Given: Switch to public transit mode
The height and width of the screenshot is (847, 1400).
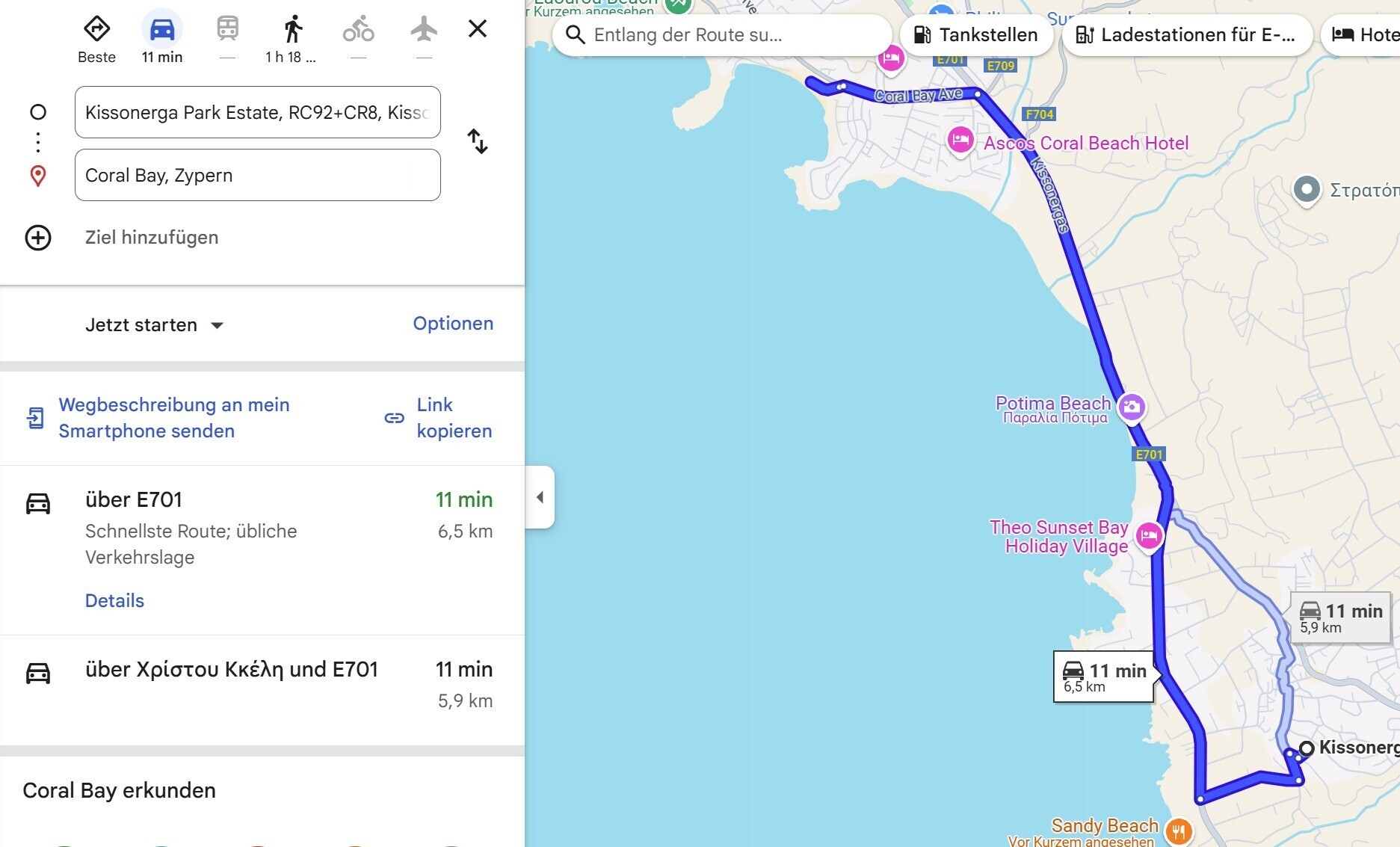Looking at the screenshot, I should 227,30.
